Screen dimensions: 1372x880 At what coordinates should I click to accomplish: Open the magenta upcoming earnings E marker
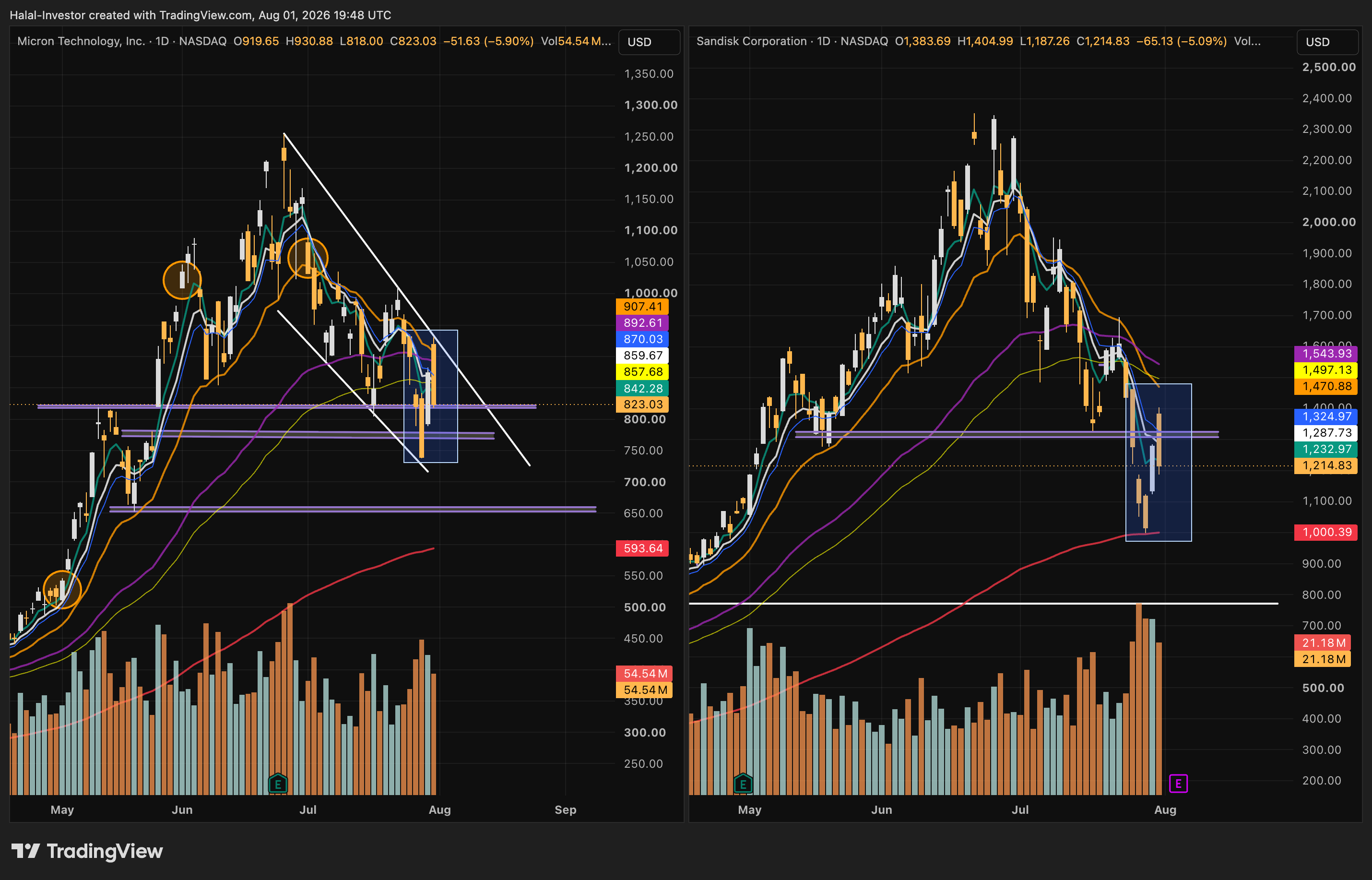point(1178,784)
